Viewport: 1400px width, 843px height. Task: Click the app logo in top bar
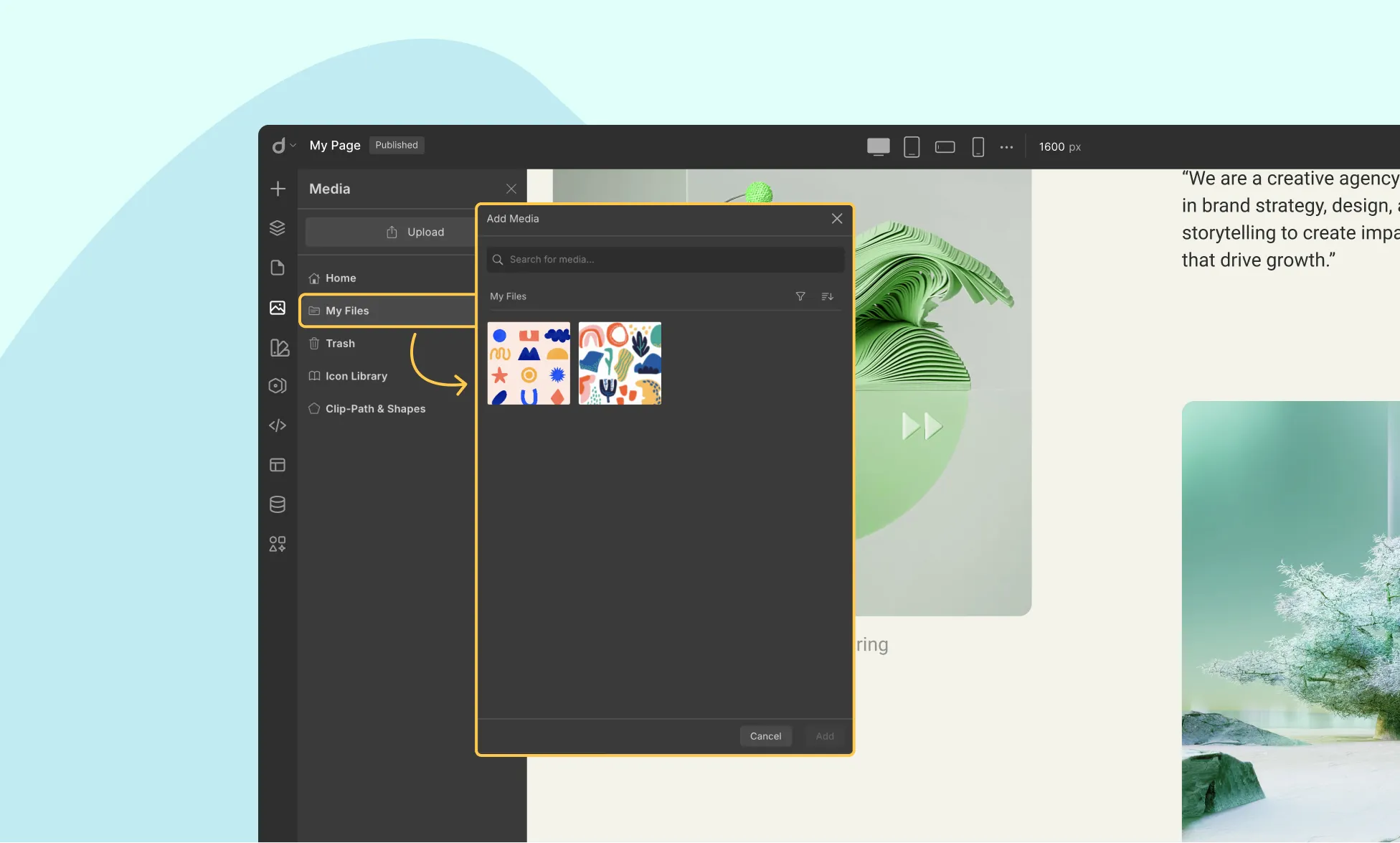click(x=278, y=146)
